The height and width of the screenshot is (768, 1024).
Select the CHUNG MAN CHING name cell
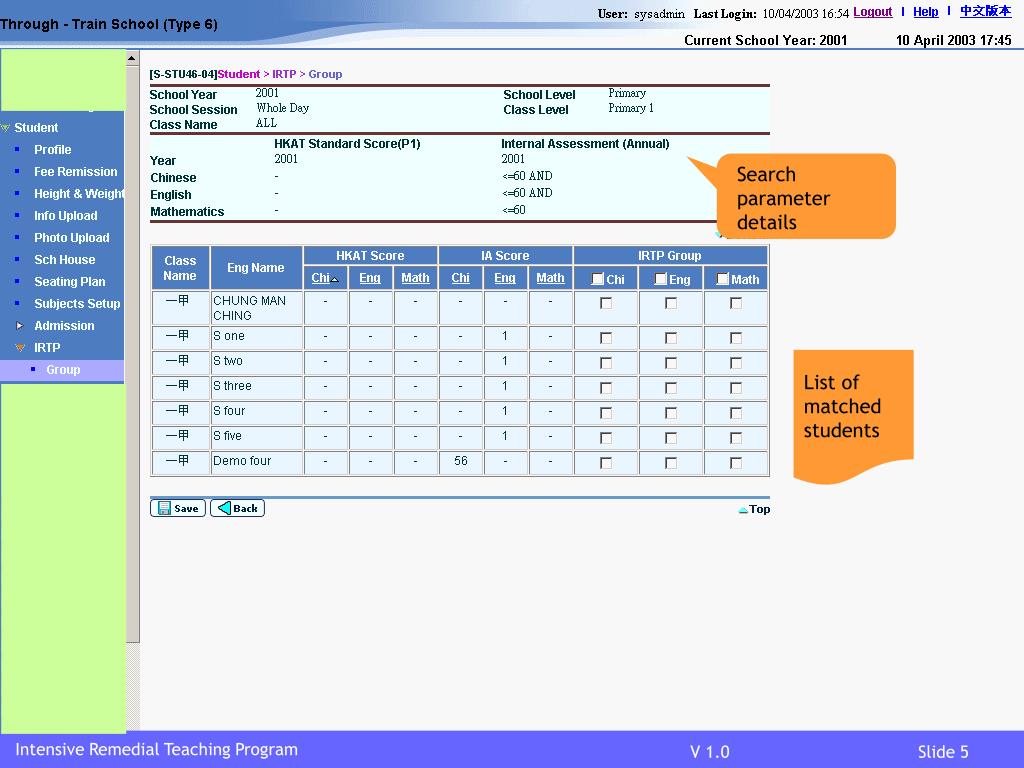pos(257,308)
